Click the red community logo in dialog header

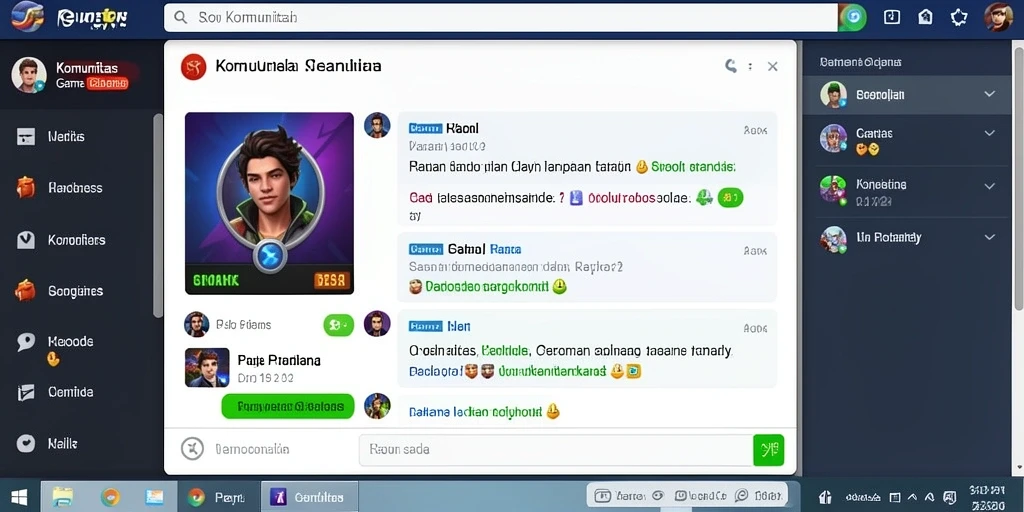pyautogui.click(x=193, y=67)
